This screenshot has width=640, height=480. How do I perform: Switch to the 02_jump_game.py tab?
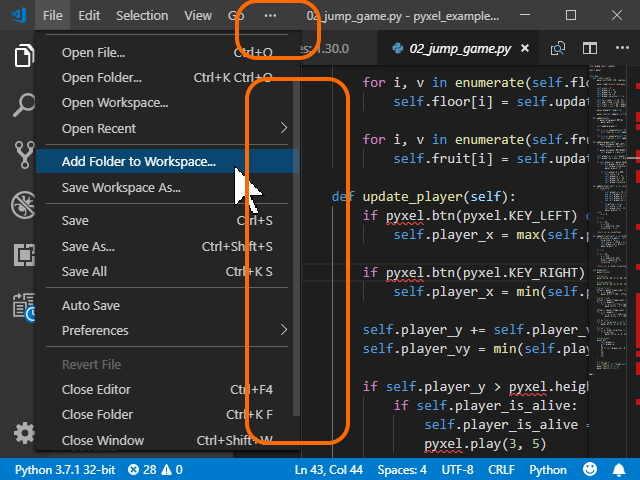pyautogui.click(x=460, y=49)
